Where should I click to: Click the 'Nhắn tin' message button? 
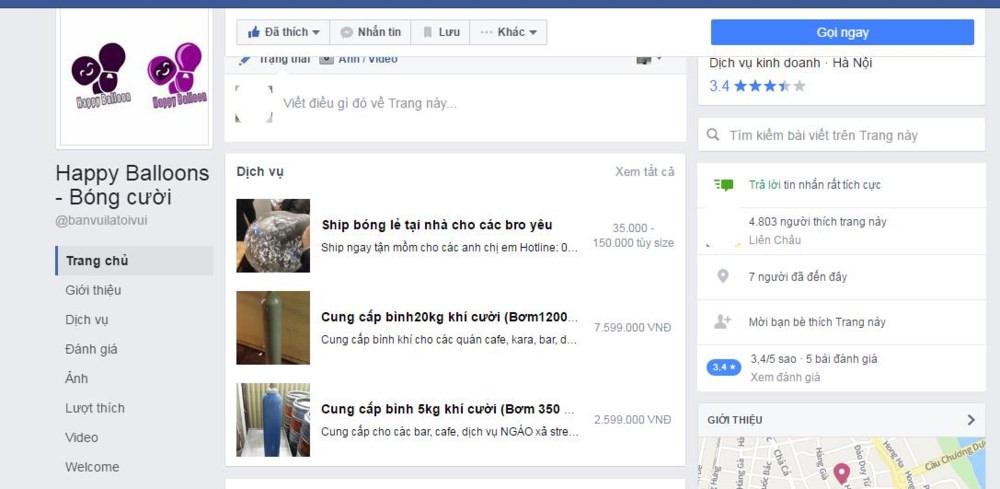coord(371,32)
